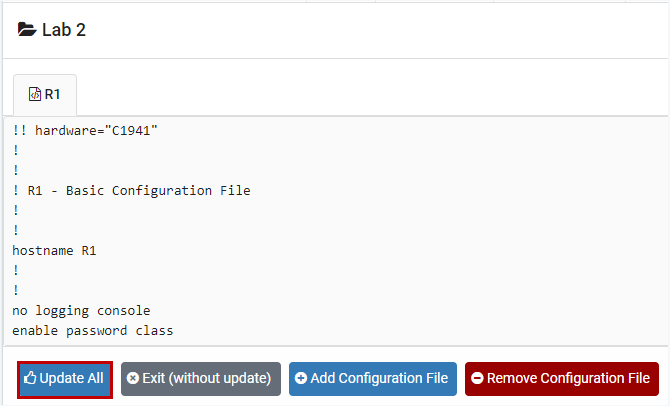Click the code file icon on R1 tab
The height and width of the screenshot is (406, 670).
pyautogui.click(x=34, y=95)
